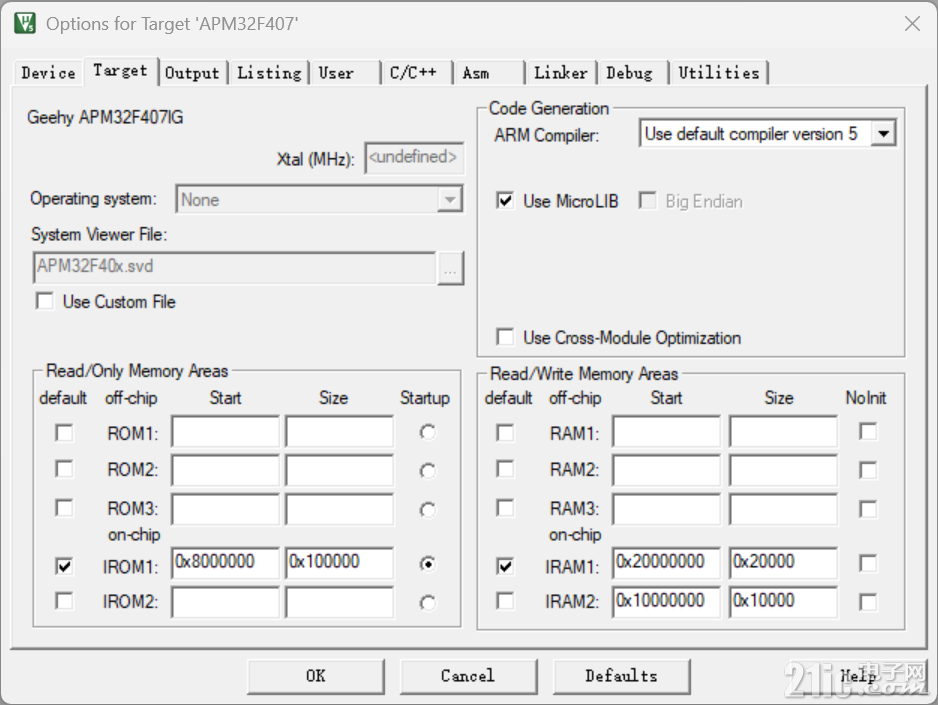The image size is (938, 705).
Task: Click the RAM2 Size field
Action: pos(782,470)
